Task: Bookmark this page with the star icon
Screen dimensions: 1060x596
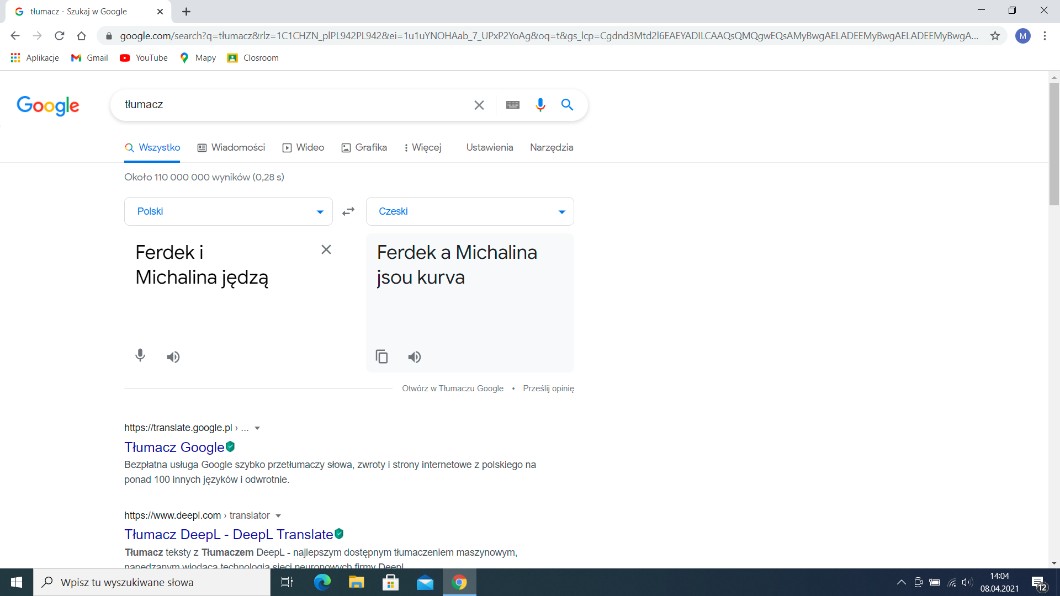Action: [995, 35]
